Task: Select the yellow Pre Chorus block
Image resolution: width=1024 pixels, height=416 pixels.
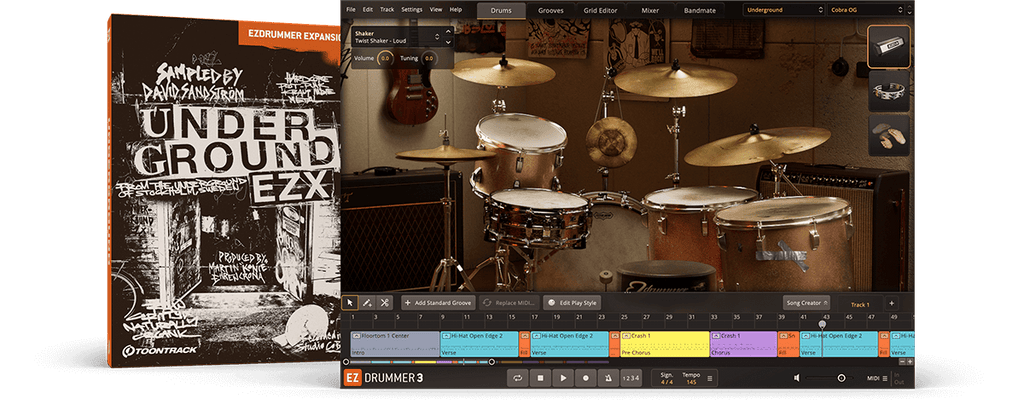Action: click(664, 344)
